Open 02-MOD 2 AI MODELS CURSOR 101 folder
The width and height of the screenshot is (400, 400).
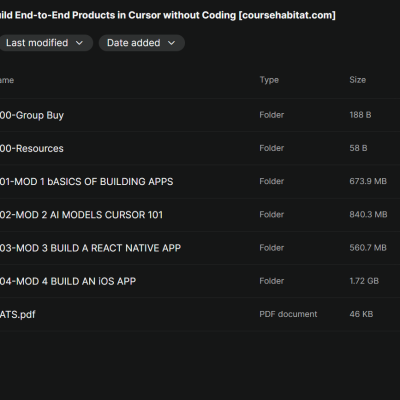(81, 215)
